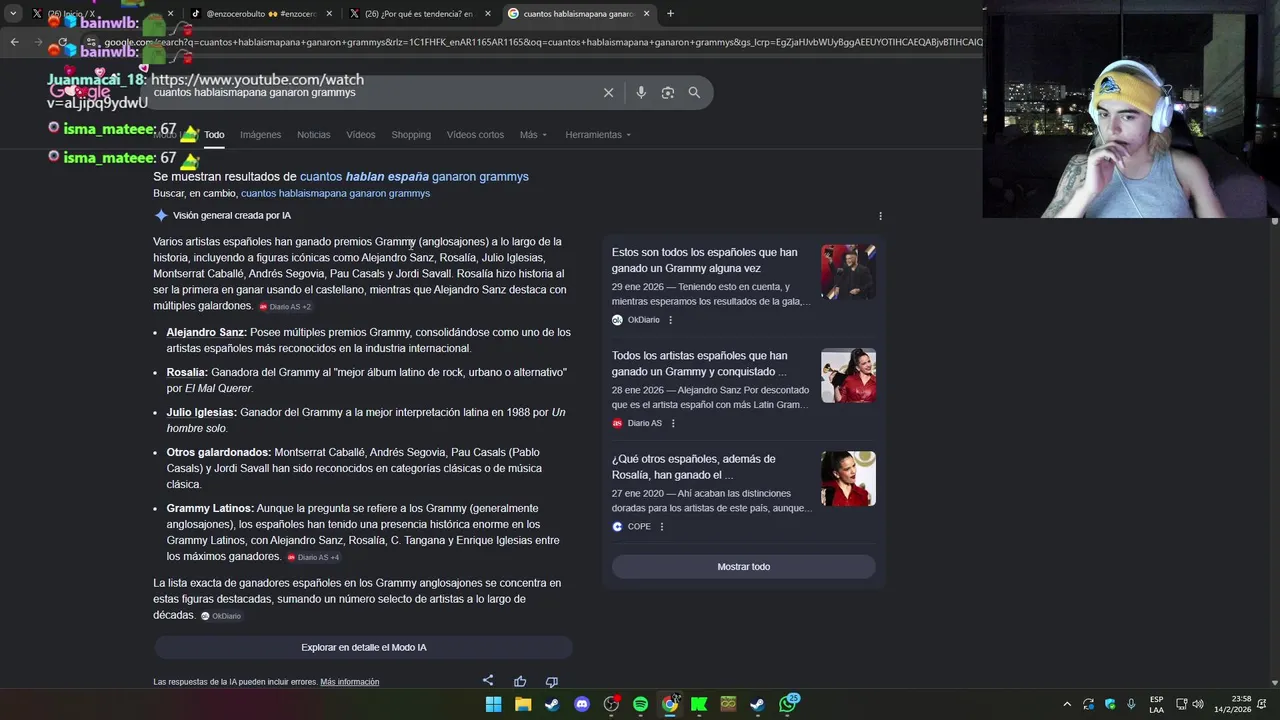Image resolution: width=1280 pixels, height=720 pixels.
Task: Switch to the Videos cortos tab
Action: 475,135
